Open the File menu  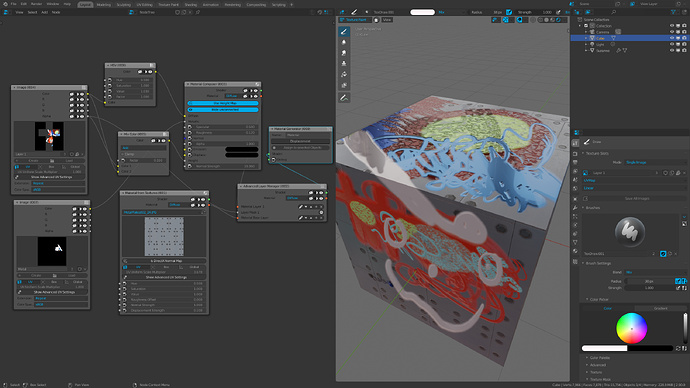pyautogui.click(x=13, y=4)
